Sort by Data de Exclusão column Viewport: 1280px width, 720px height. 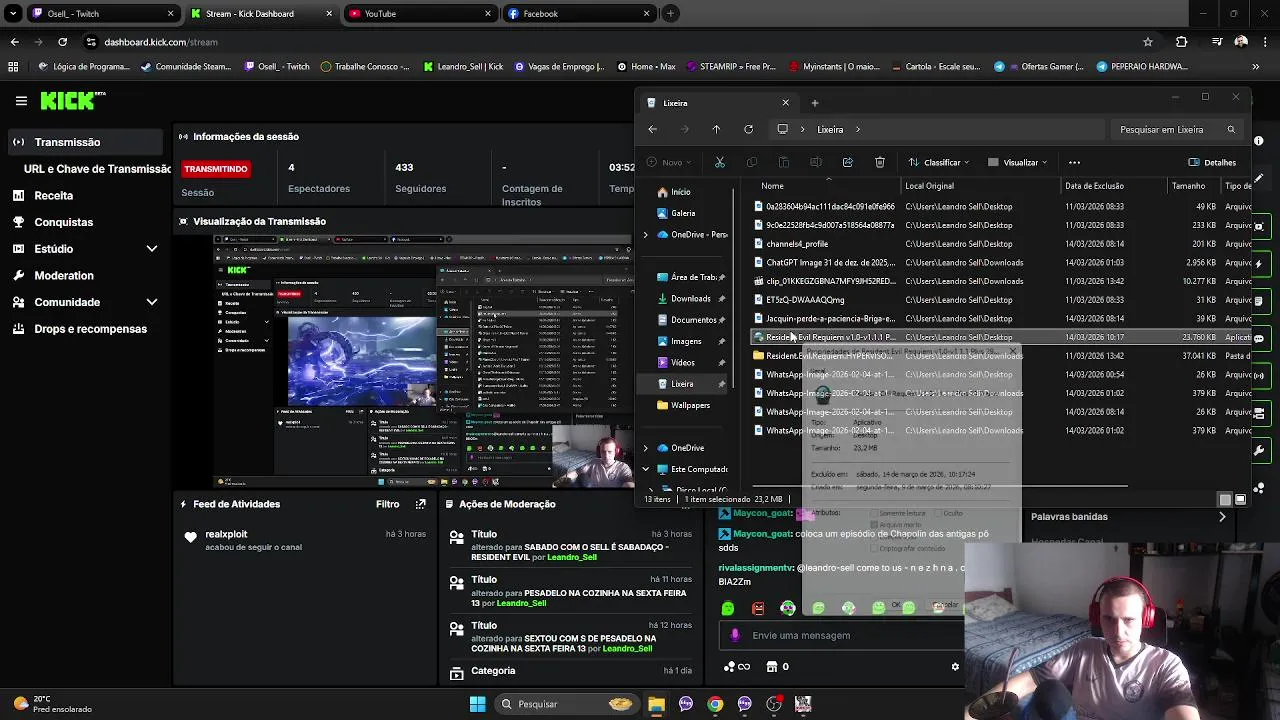coord(1094,186)
